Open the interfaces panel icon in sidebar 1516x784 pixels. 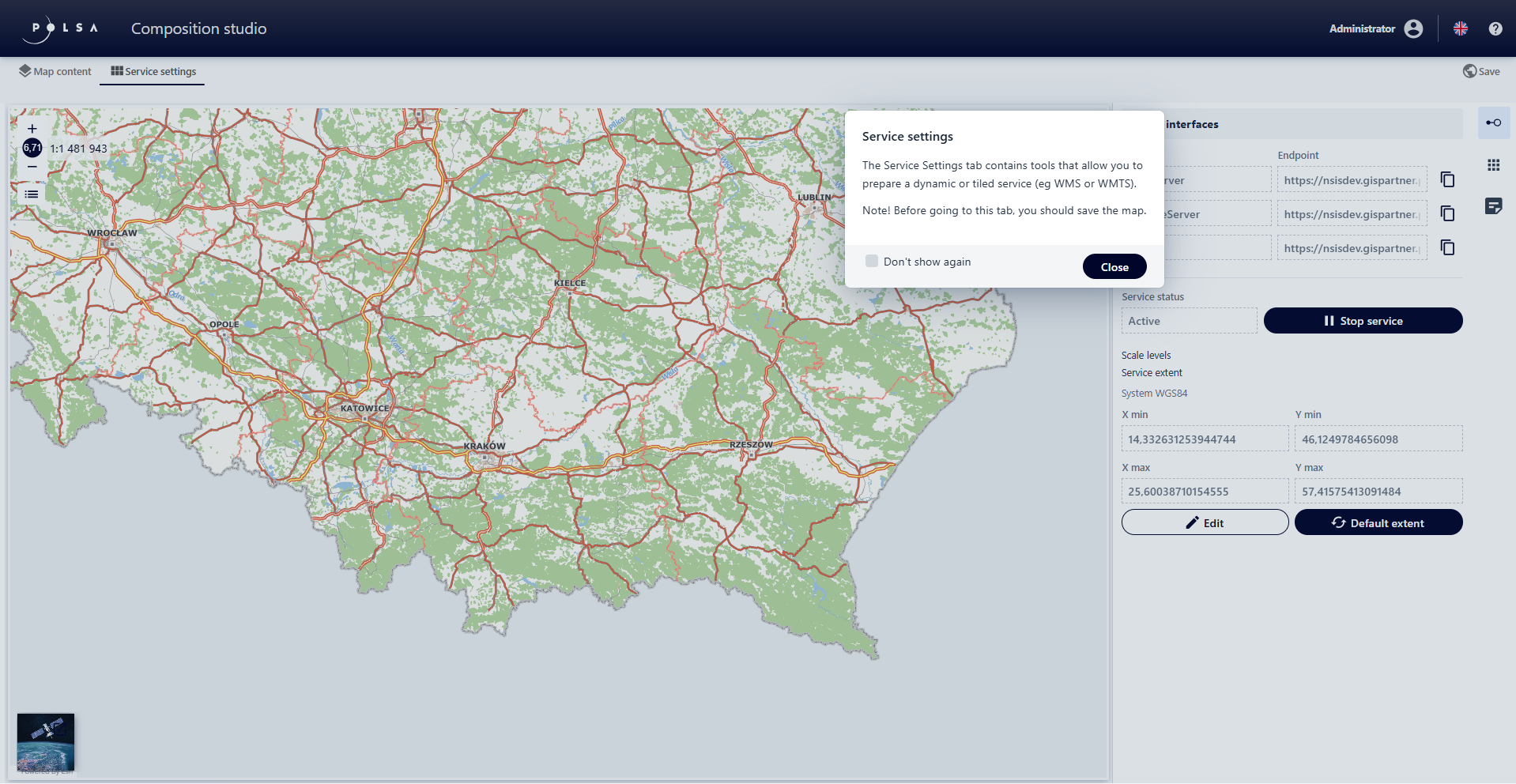(x=1493, y=123)
